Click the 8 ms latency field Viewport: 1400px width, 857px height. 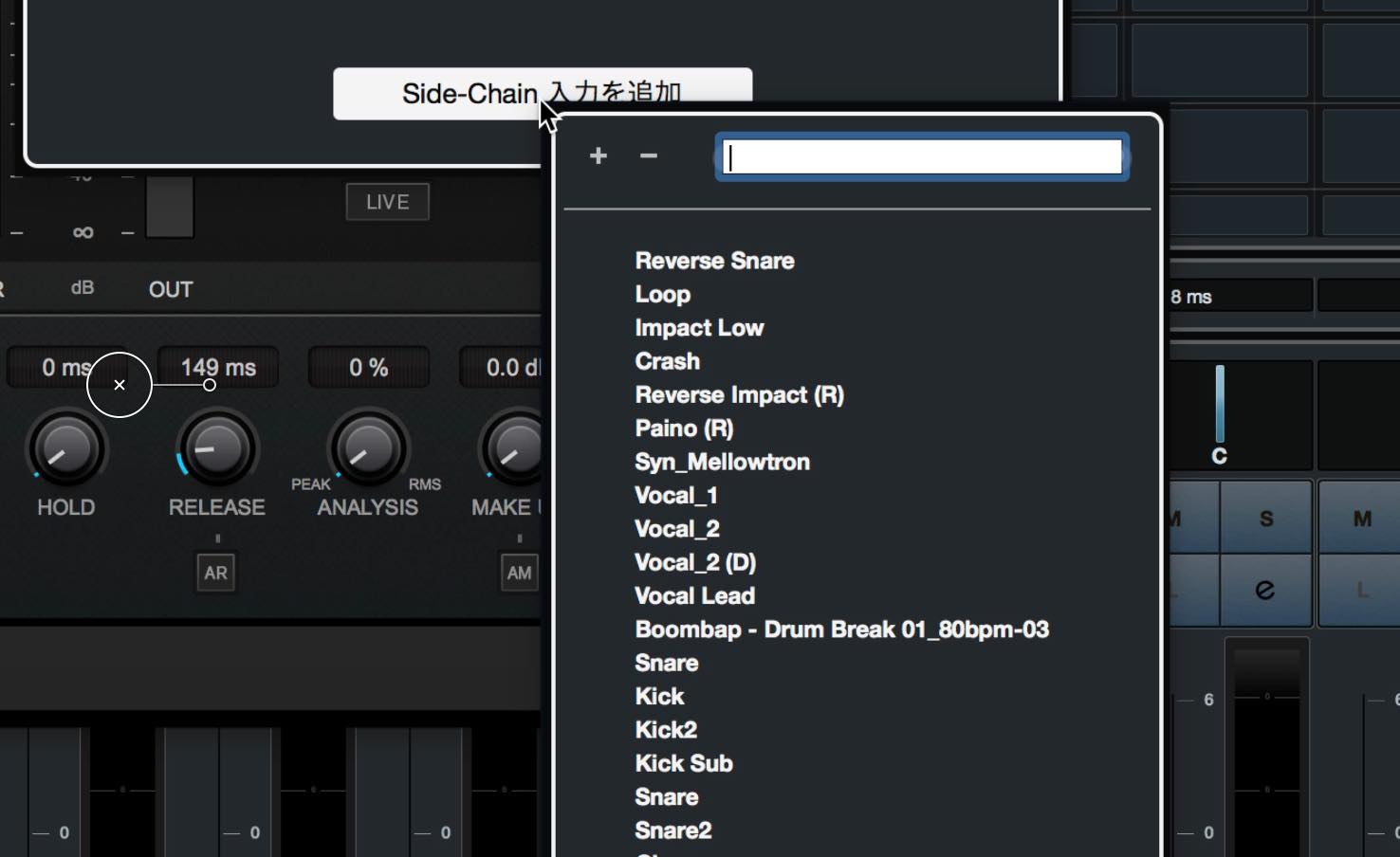coord(1240,297)
